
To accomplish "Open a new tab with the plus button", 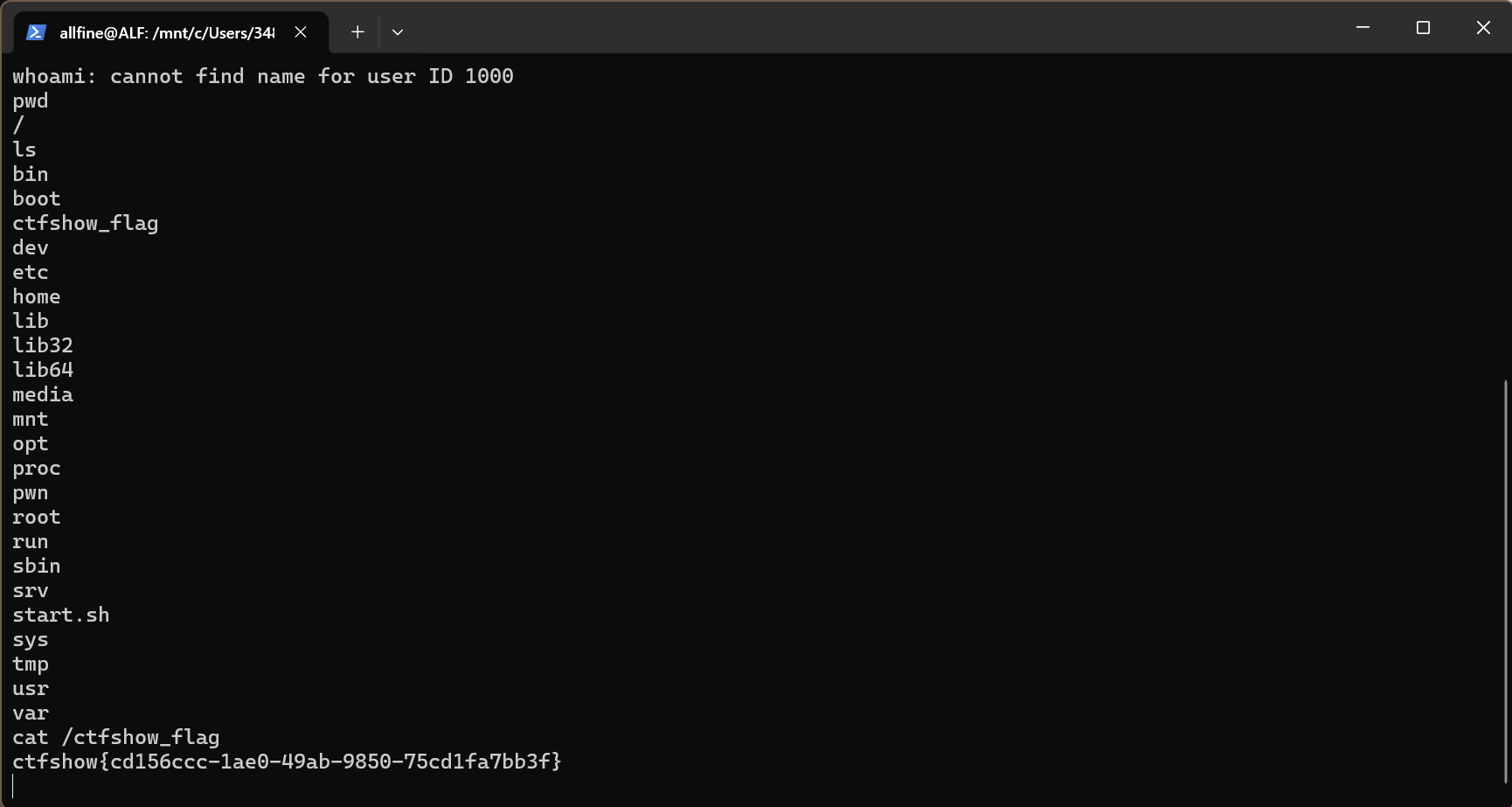I will [357, 32].
